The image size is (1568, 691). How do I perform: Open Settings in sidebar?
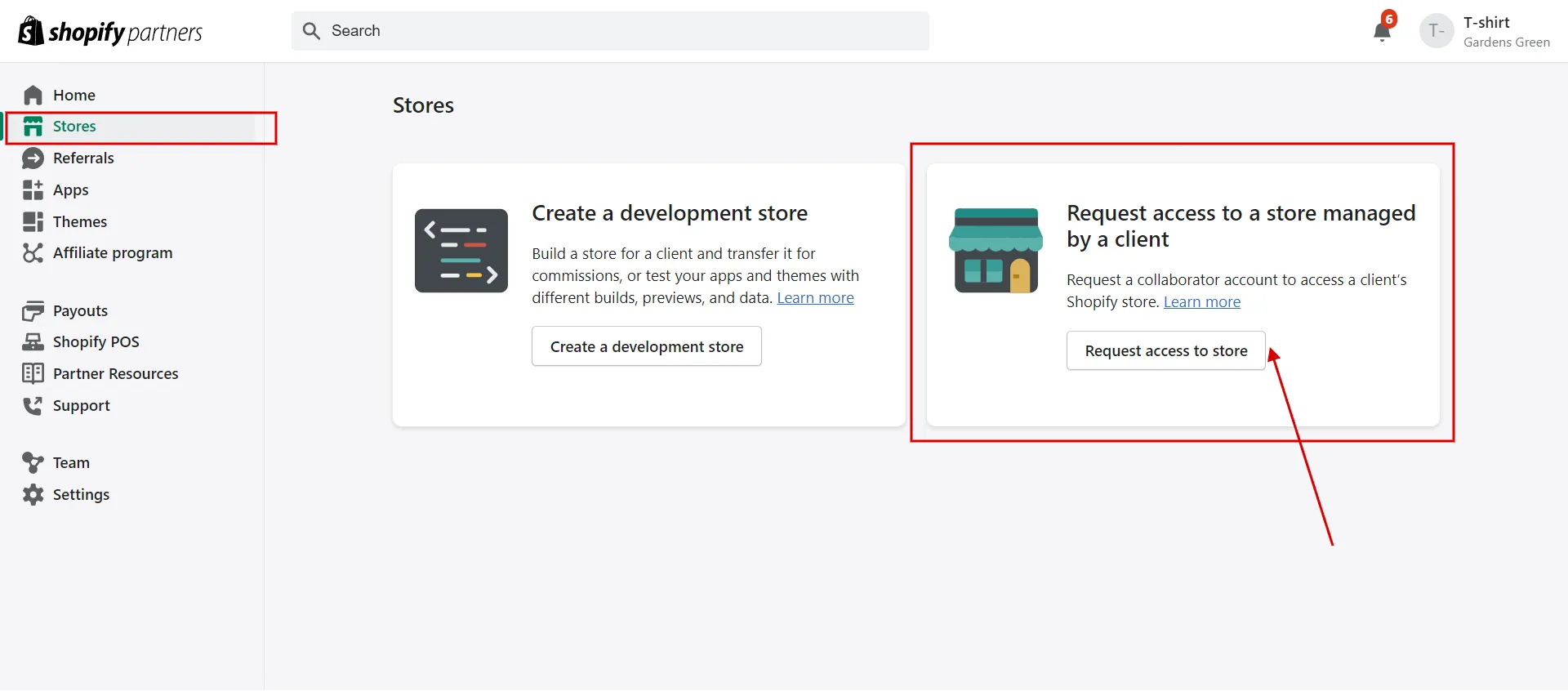81,495
